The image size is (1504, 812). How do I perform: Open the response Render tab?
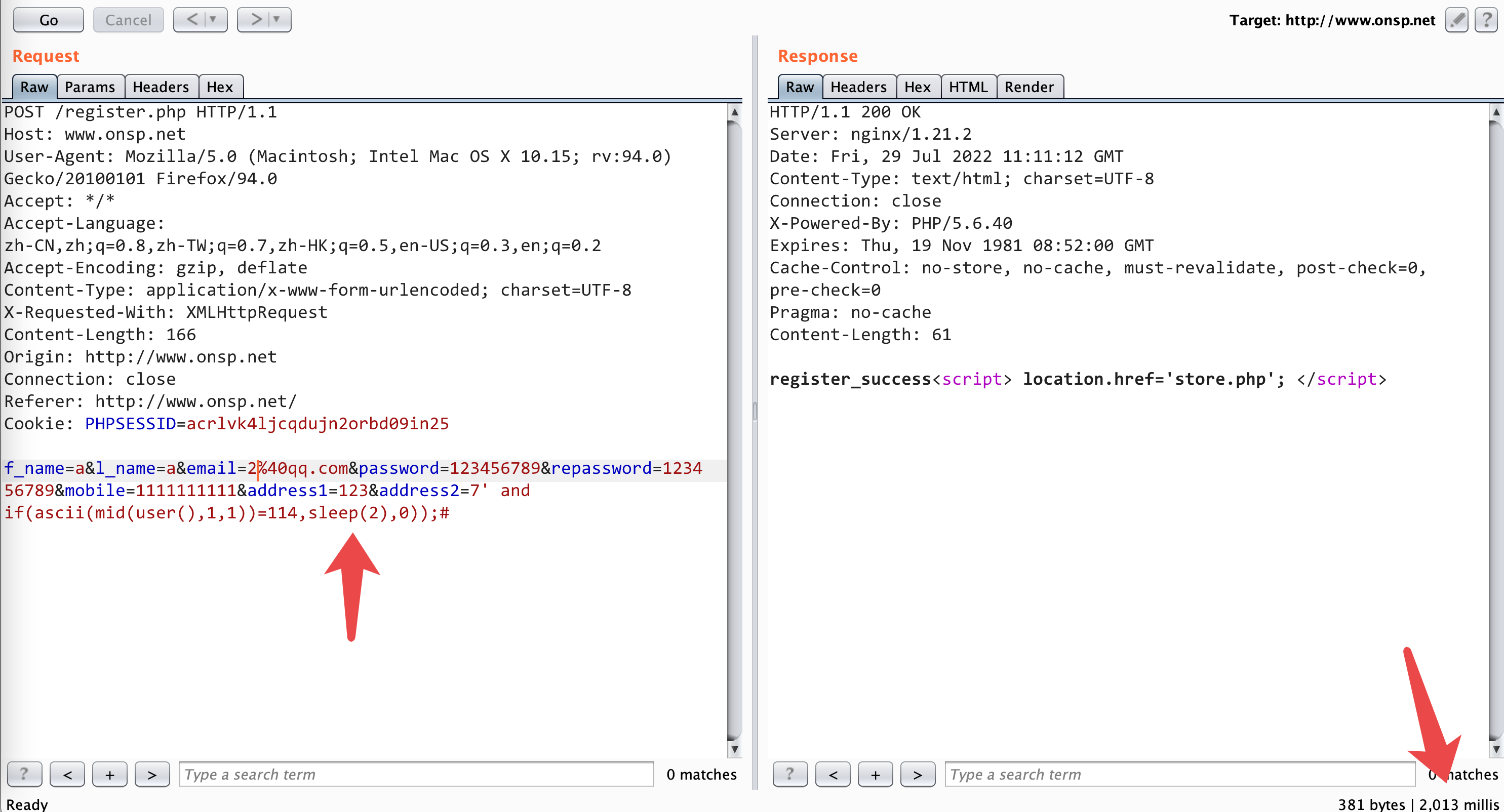1028,87
